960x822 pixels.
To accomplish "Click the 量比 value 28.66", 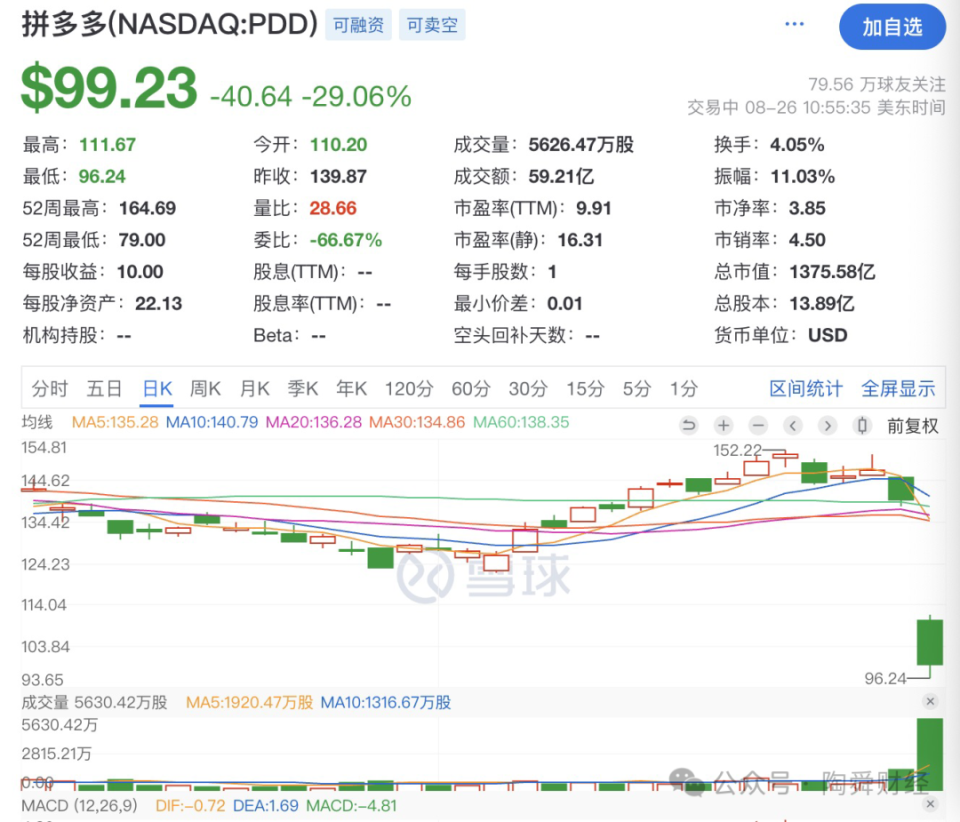I will [x=333, y=208].
